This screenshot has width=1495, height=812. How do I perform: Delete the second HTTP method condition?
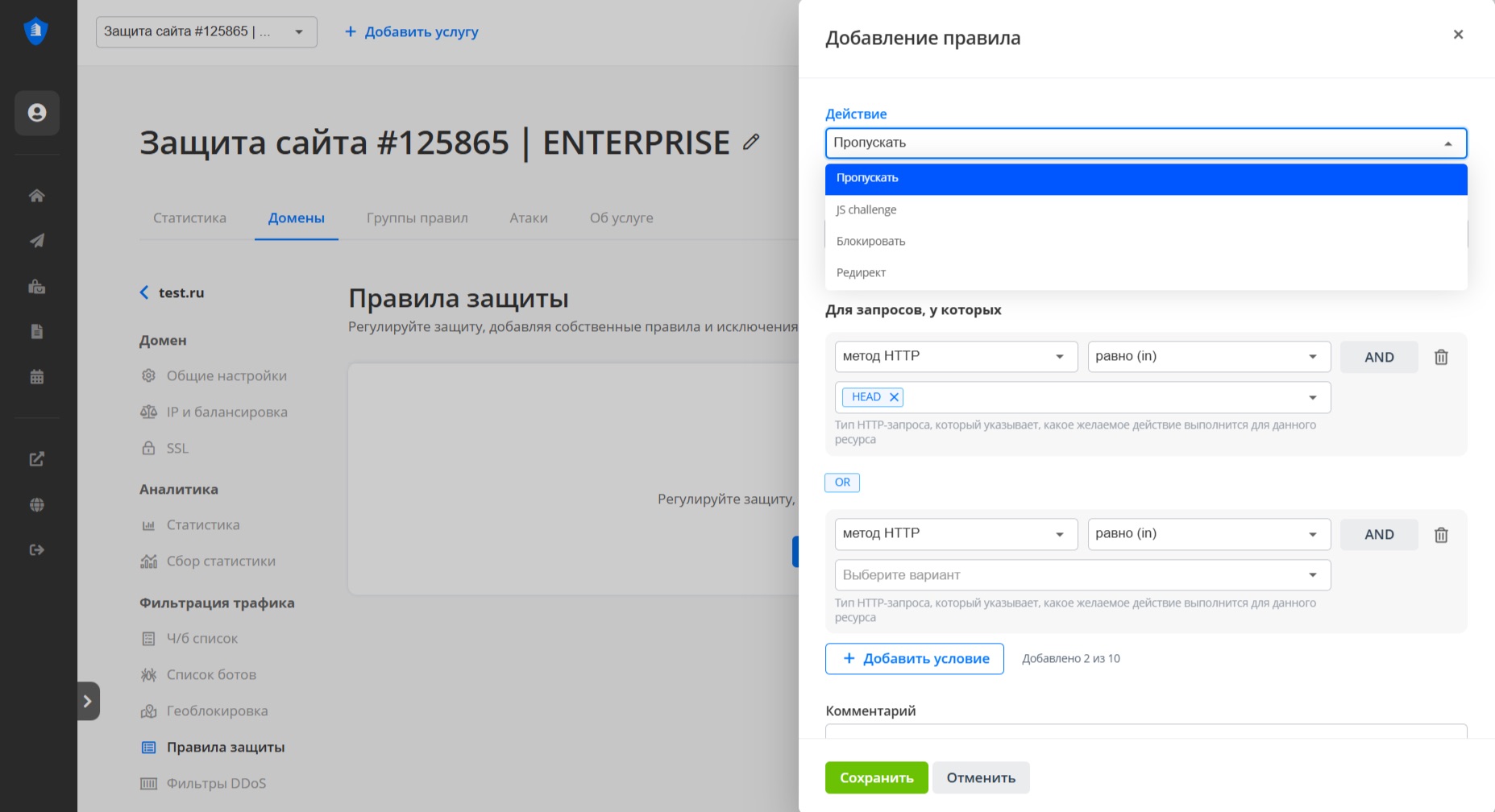click(x=1441, y=535)
